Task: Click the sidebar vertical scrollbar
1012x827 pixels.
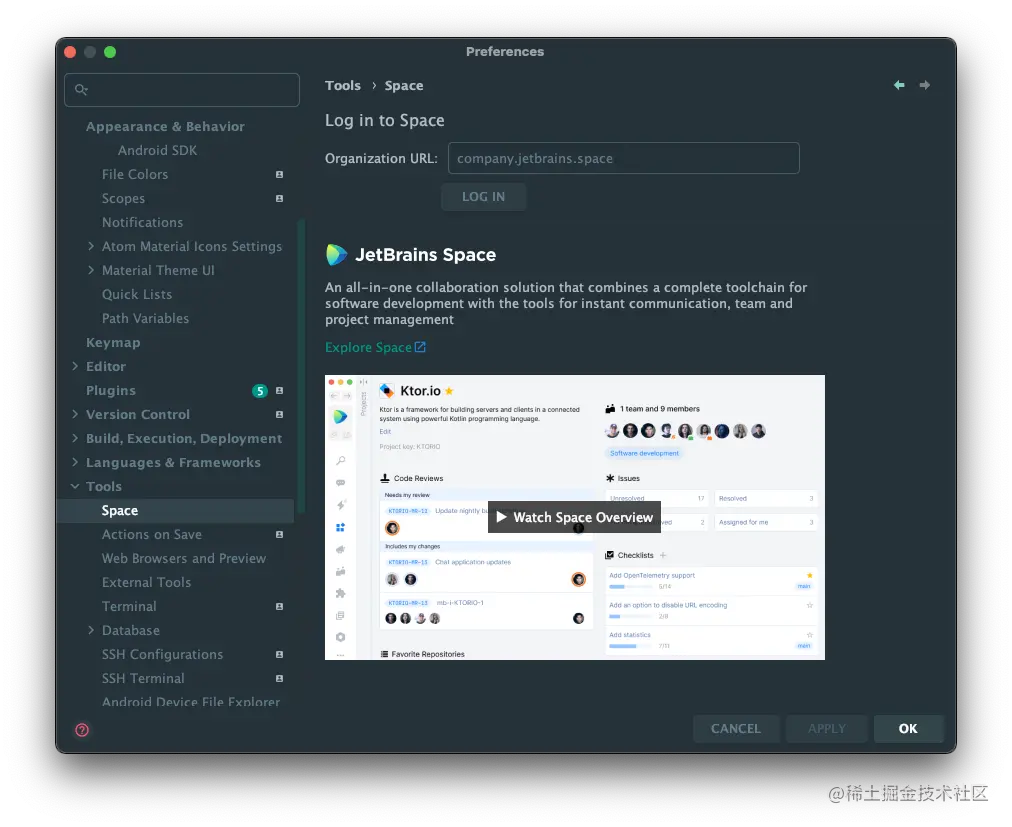Action: point(301,365)
